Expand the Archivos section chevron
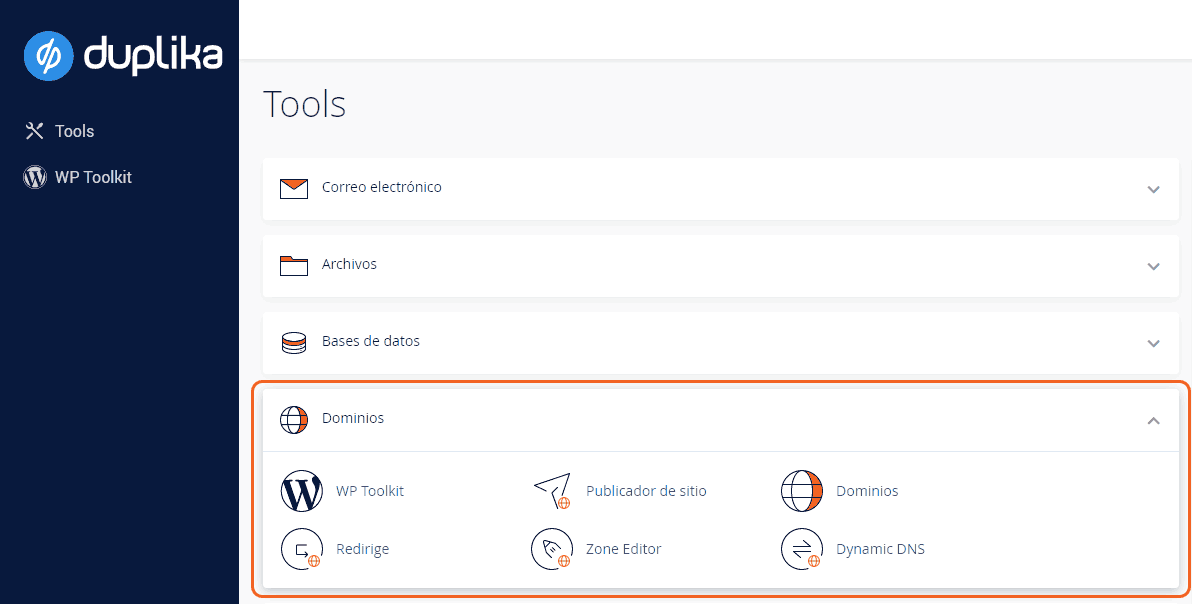 pyautogui.click(x=1153, y=266)
